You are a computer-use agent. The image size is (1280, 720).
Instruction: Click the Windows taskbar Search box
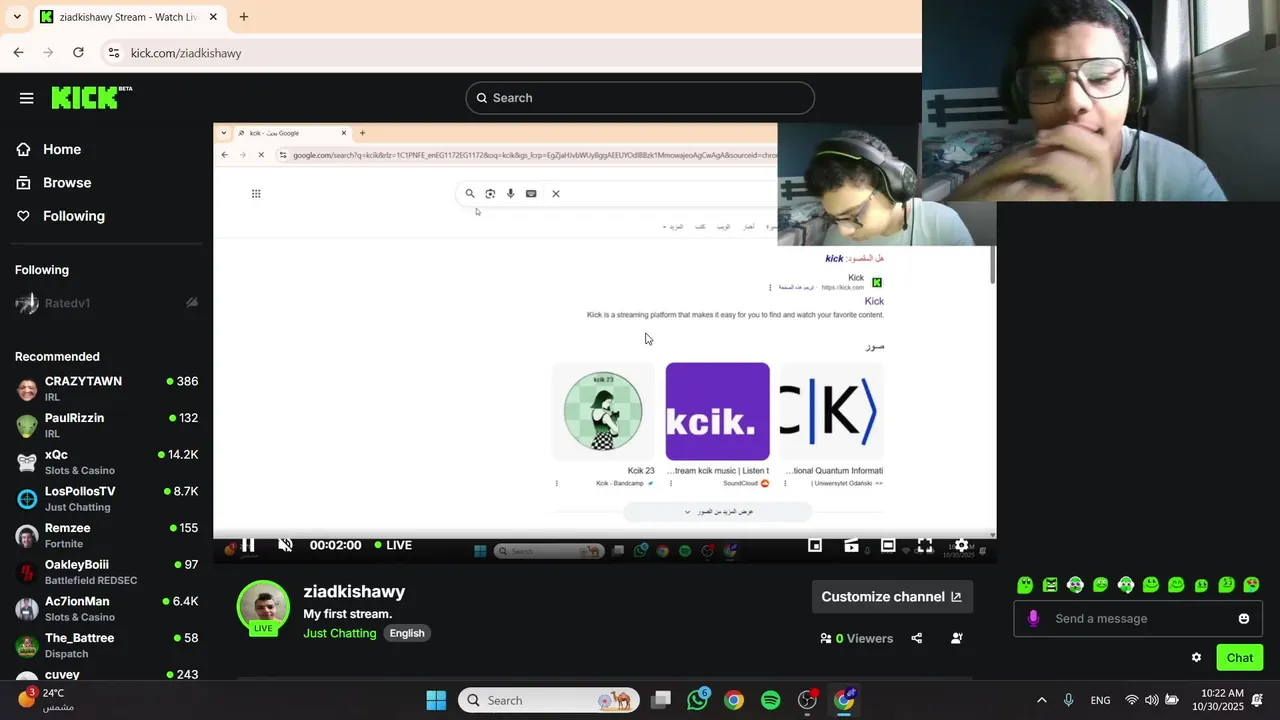tap(548, 700)
